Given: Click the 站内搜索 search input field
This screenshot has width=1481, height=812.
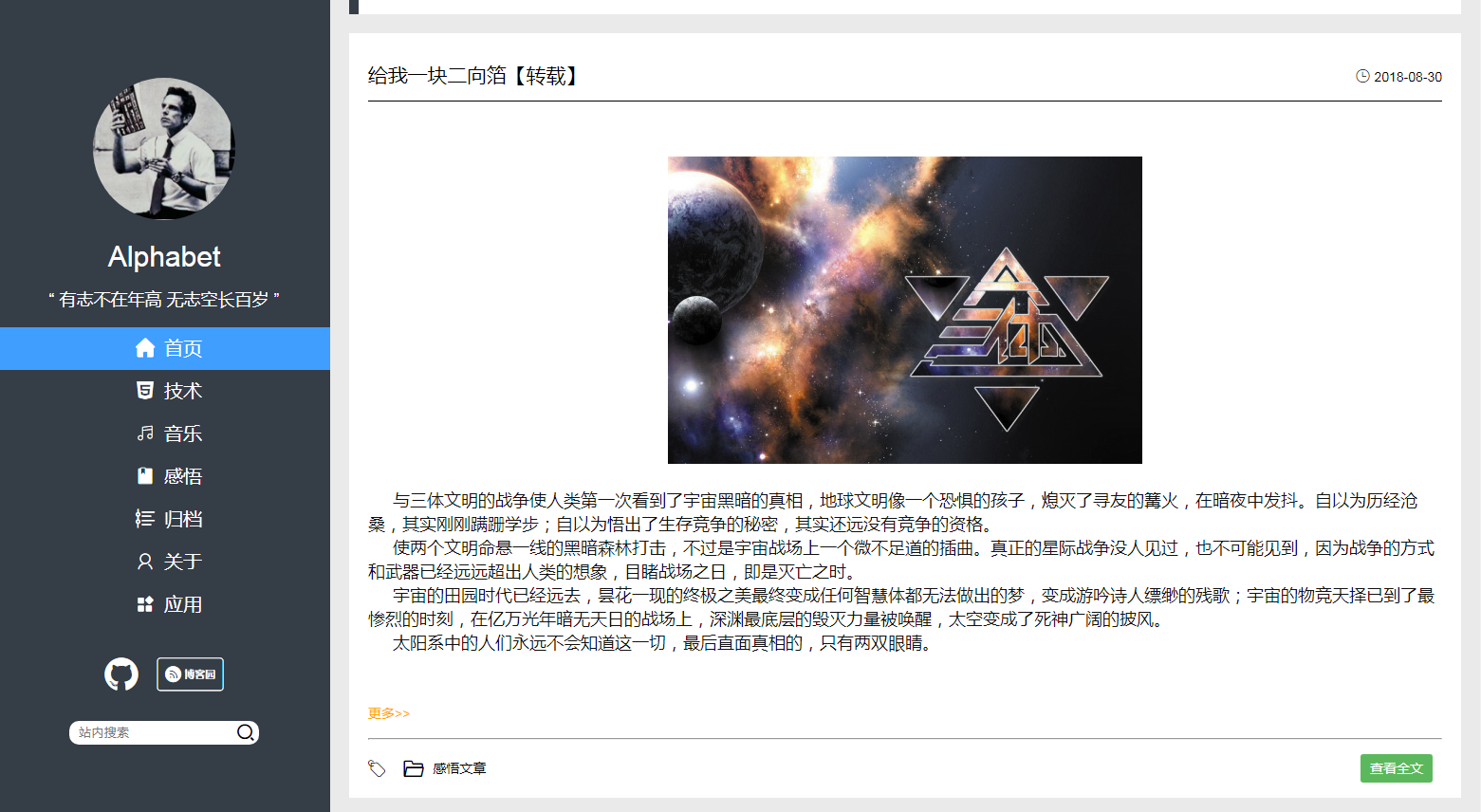Looking at the screenshot, I should pyautogui.click(x=152, y=732).
